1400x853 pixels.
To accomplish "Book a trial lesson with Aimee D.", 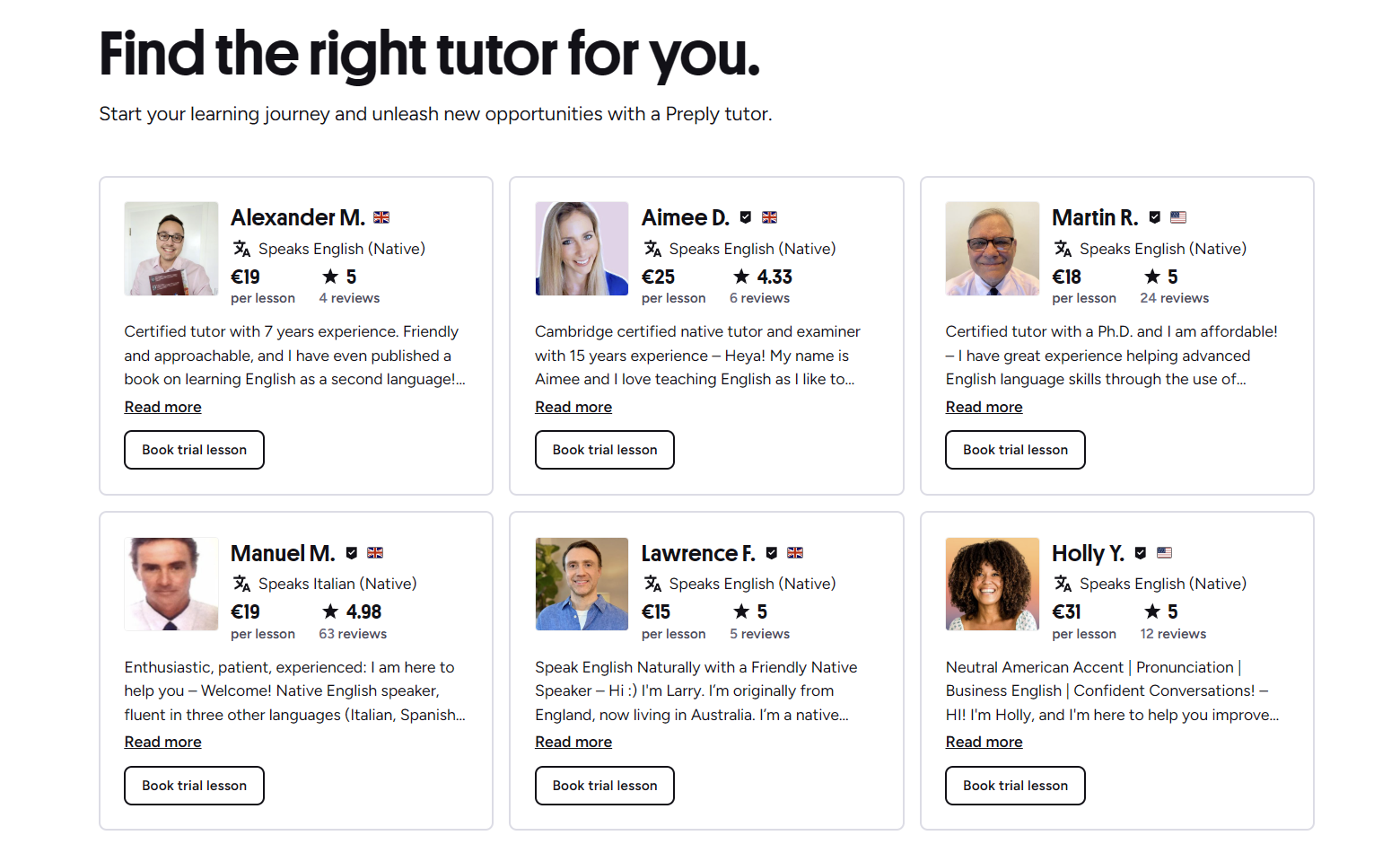I will click(x=604, y=449).
